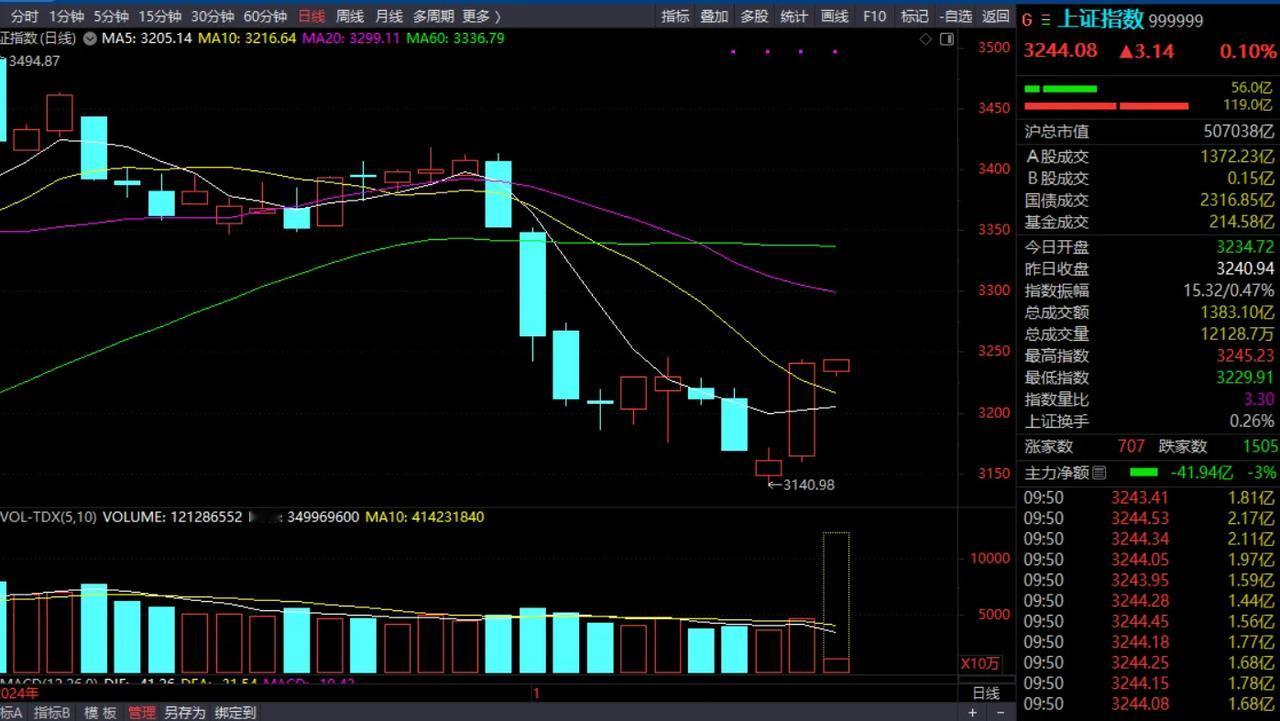
Task: Open the 统计 statistics tool
Action: point(794,16)
